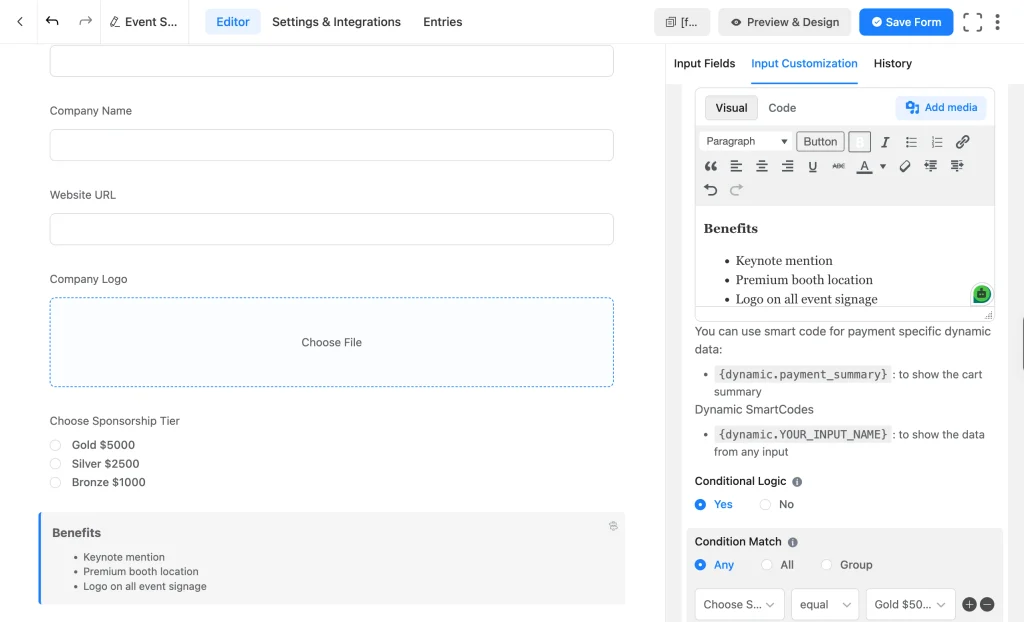Viewport: 1024px width, 622px height.
Task: Select Any for Condition Match
Action: 714,565
